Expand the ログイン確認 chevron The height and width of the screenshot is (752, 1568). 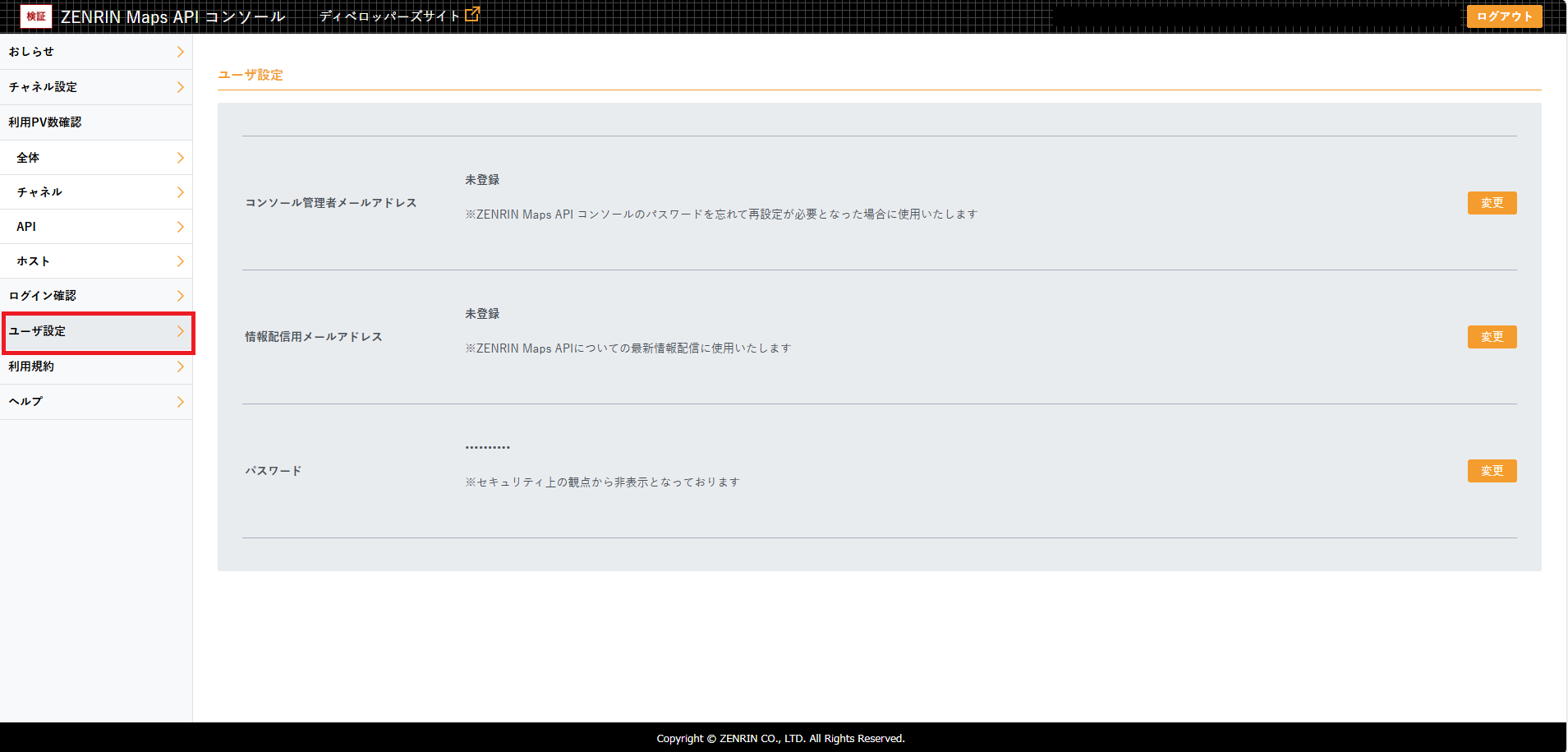(x=180, y=295)
